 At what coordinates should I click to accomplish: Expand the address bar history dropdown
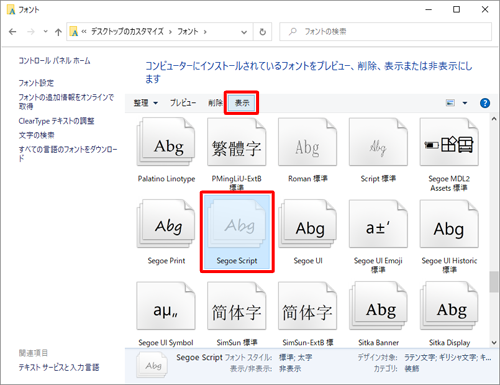244,32
